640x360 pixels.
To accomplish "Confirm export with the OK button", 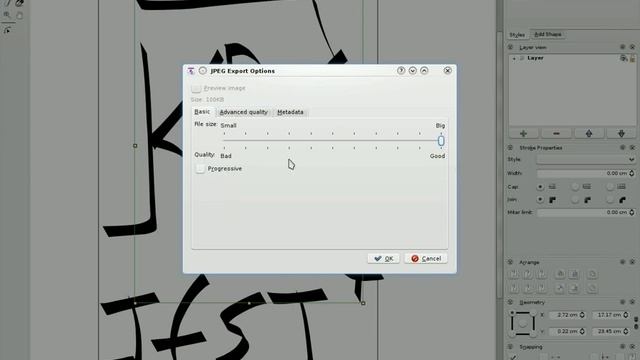I will [384, 258].
